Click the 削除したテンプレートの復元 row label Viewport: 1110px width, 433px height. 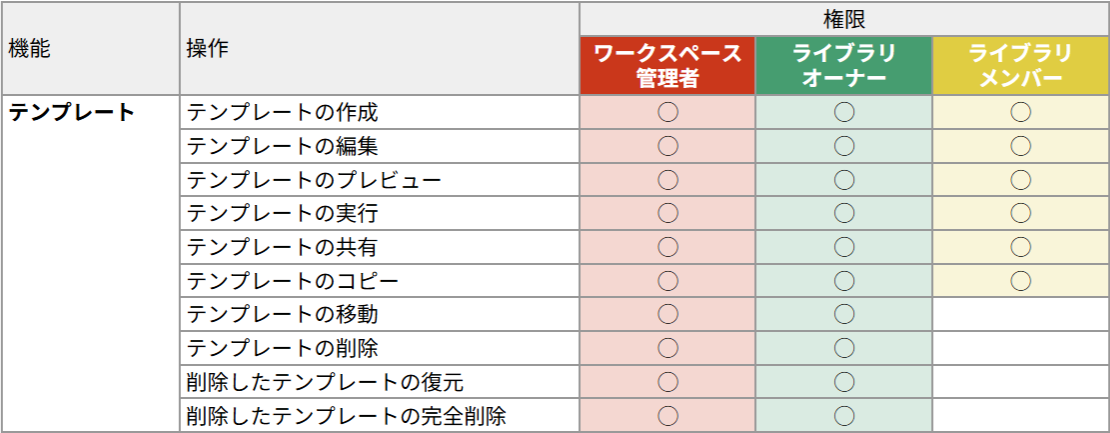click(325, 382)
